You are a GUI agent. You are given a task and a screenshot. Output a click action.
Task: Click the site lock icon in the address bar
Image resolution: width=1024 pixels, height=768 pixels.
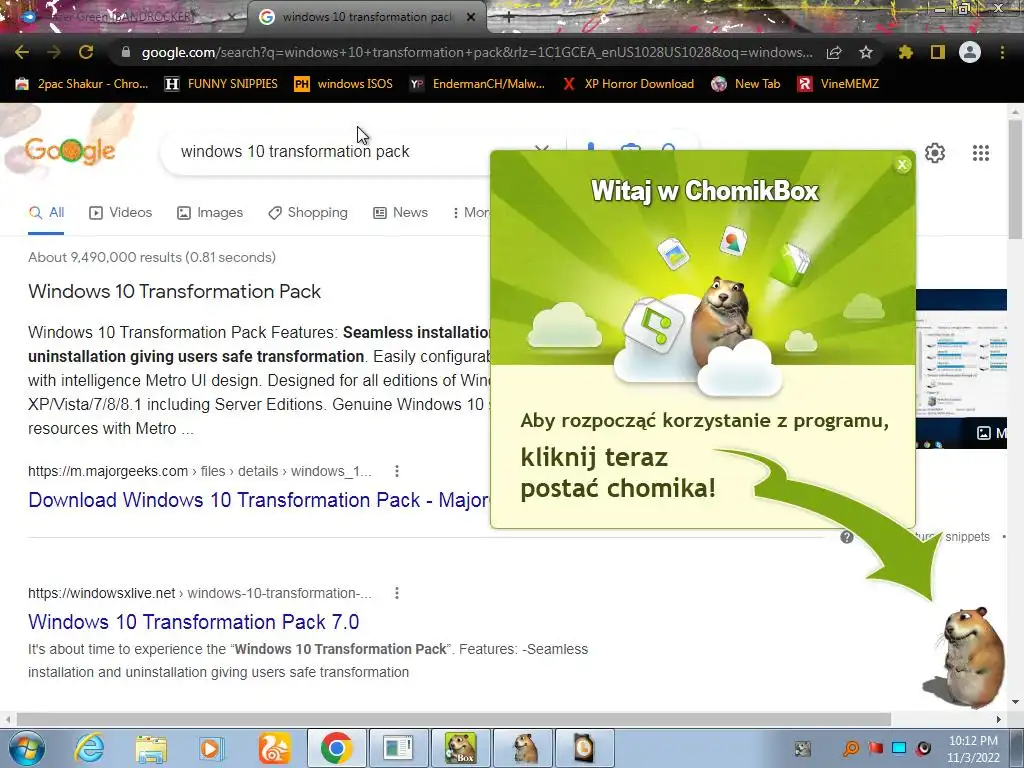click(x=126, y=52)
